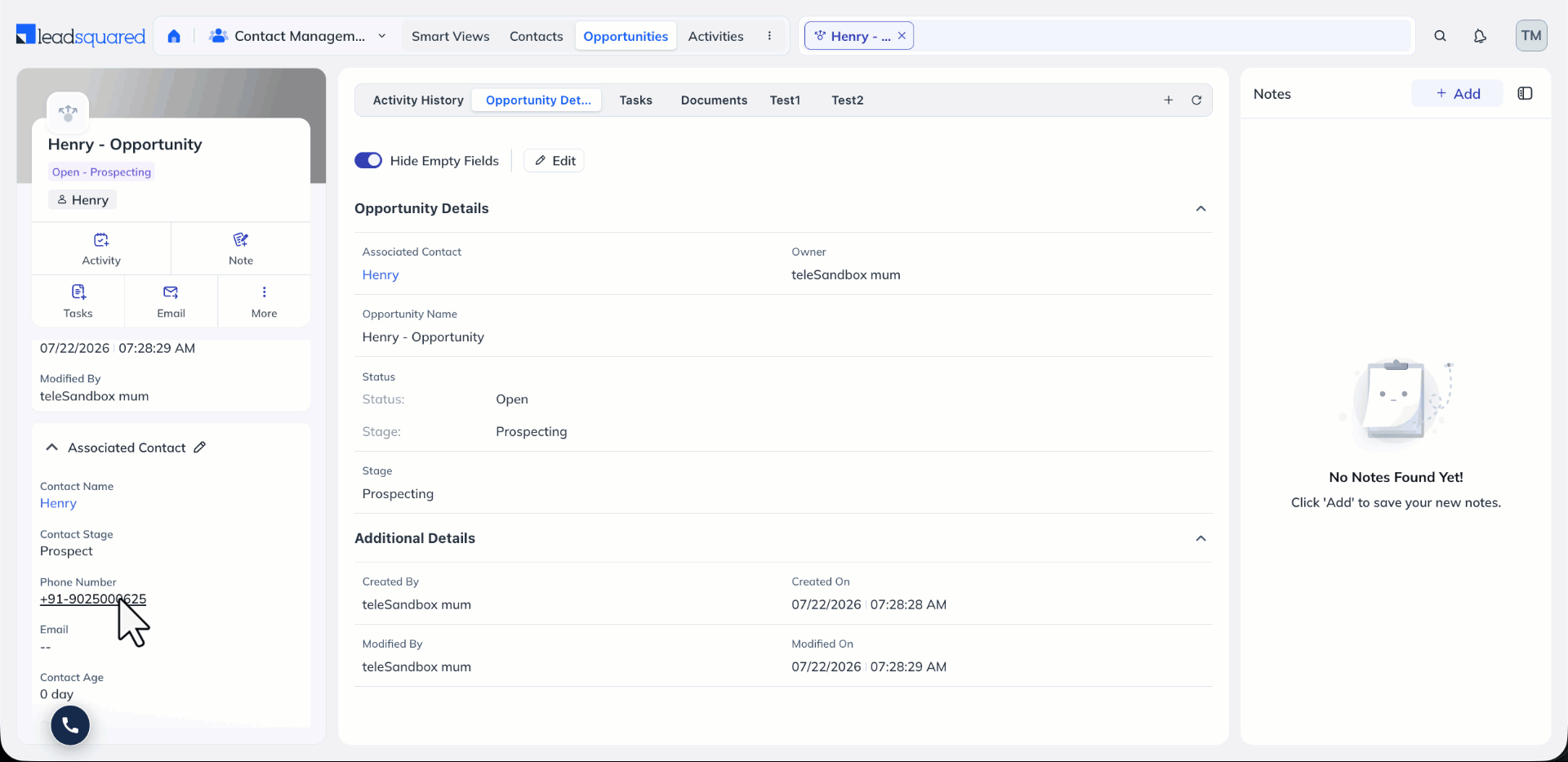The height and width of the screenshot is (762, 1568).
Task: Edit Associated Contact with pencil icon
Action: 200,448
